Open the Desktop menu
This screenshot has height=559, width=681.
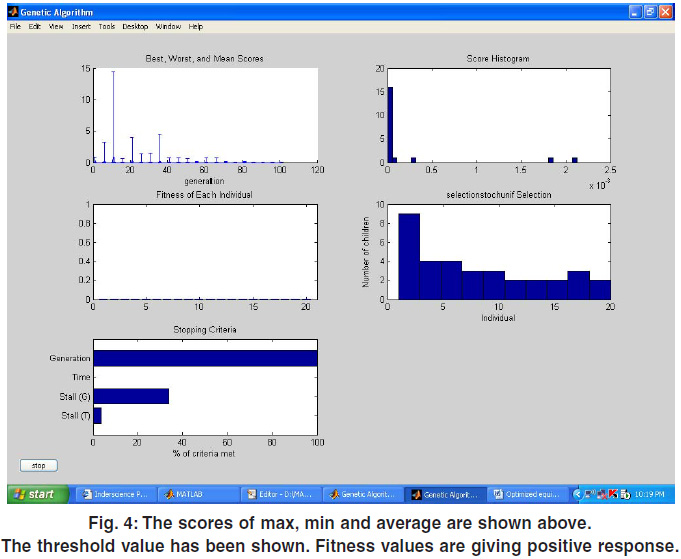pos(135,26)
